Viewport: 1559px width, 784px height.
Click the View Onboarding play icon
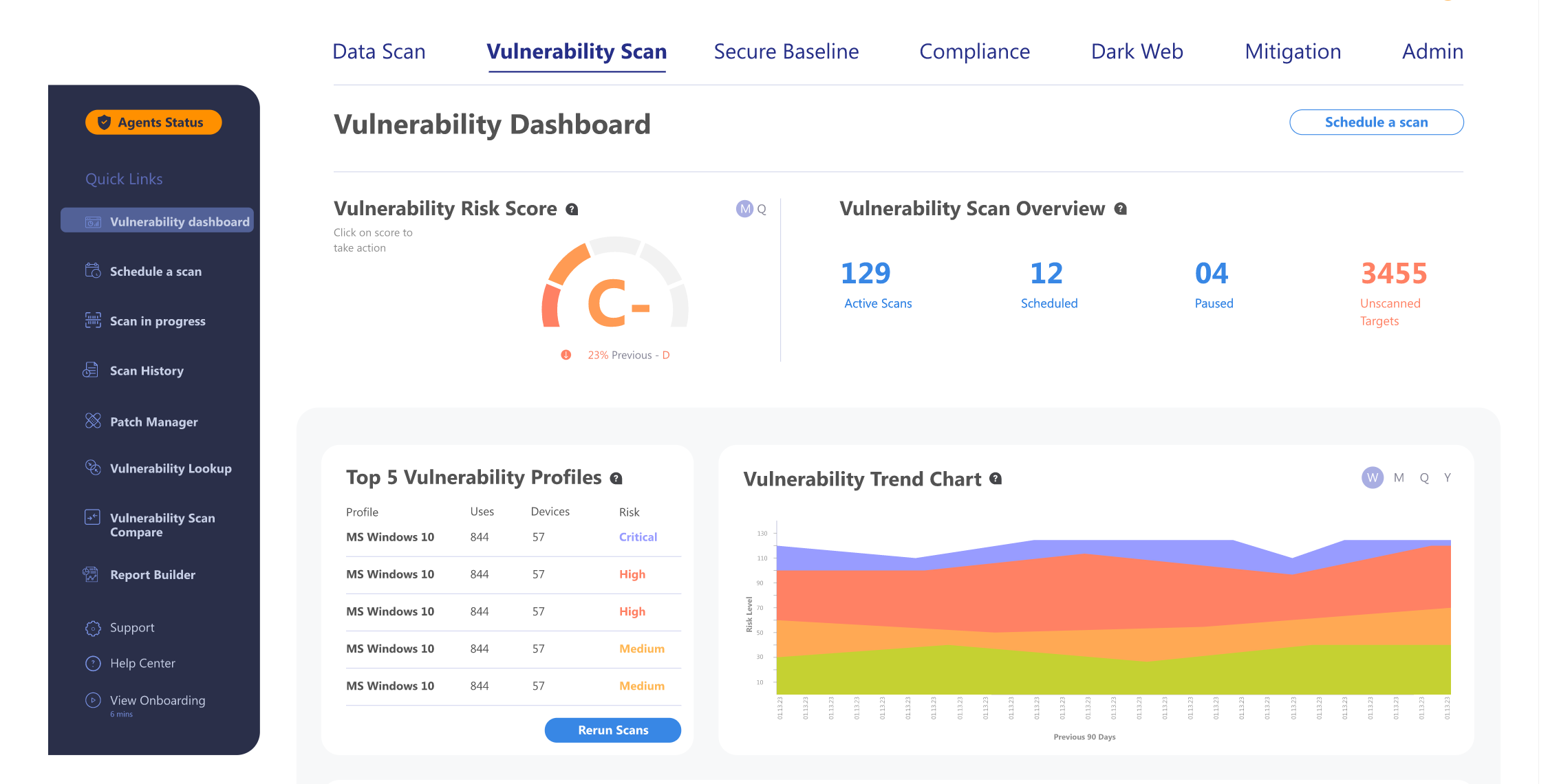click(x=93, y=700)
